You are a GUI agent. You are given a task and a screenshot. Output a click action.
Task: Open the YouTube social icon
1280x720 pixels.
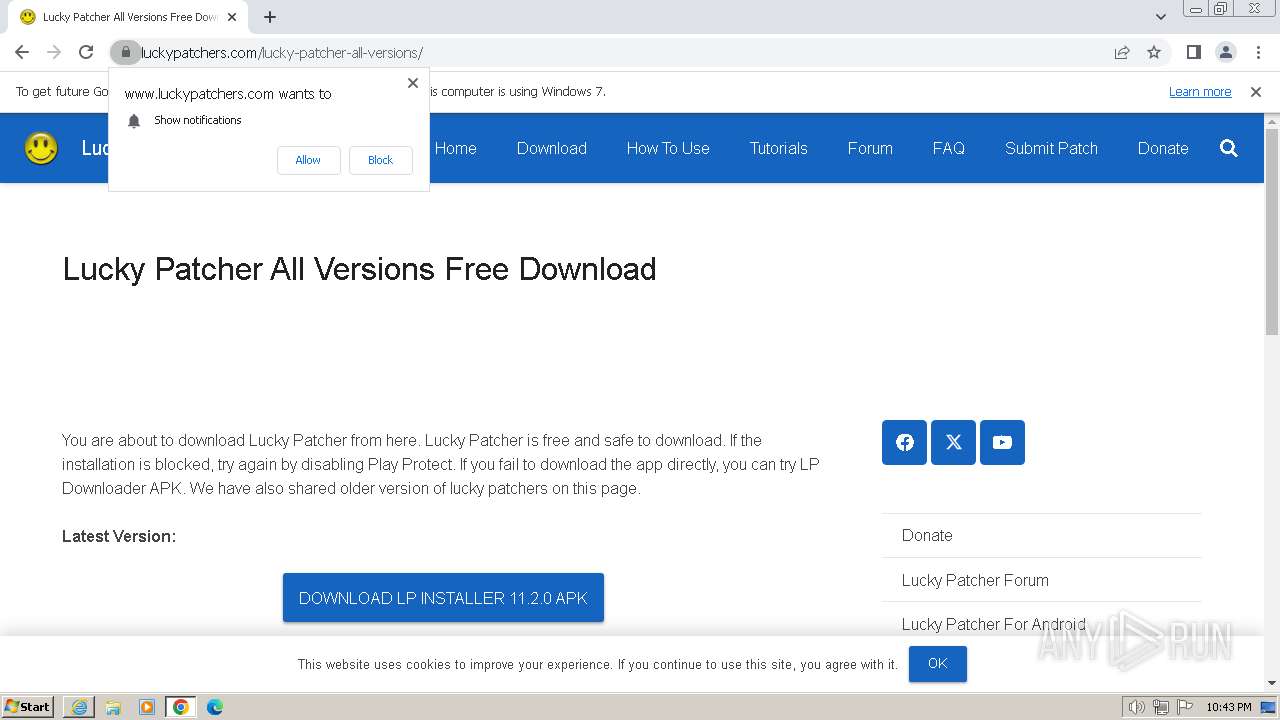[x=1002, y=442]
